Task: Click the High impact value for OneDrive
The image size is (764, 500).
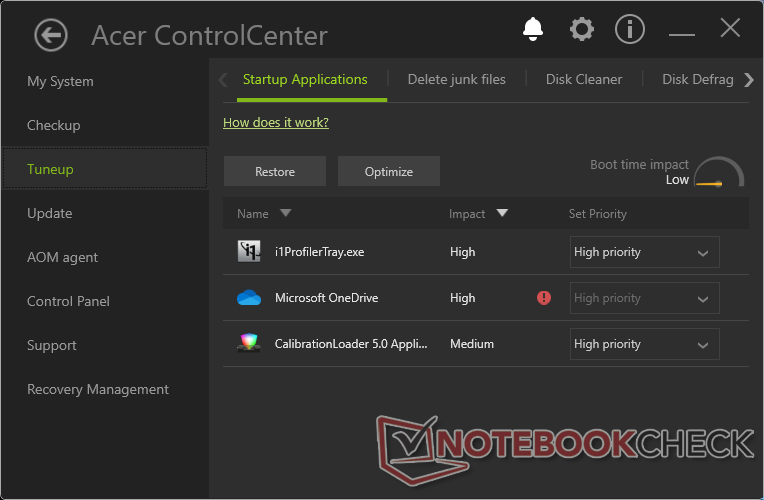Action: [x=462, y=298]
